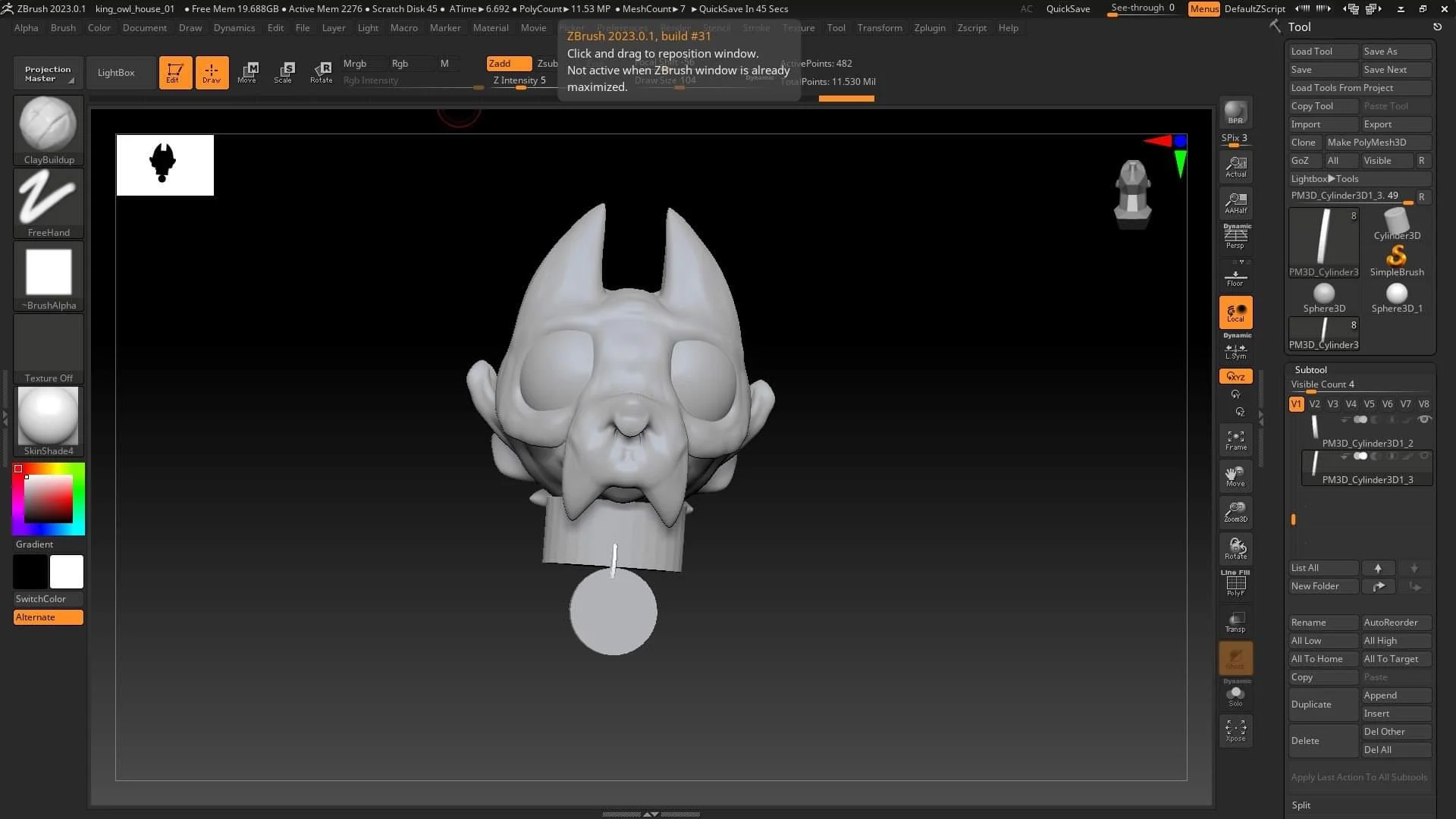Screen dimensions: 1456x819
Task: Click the Zoom3D navigation icon
Action: [x=1235, y=513]
